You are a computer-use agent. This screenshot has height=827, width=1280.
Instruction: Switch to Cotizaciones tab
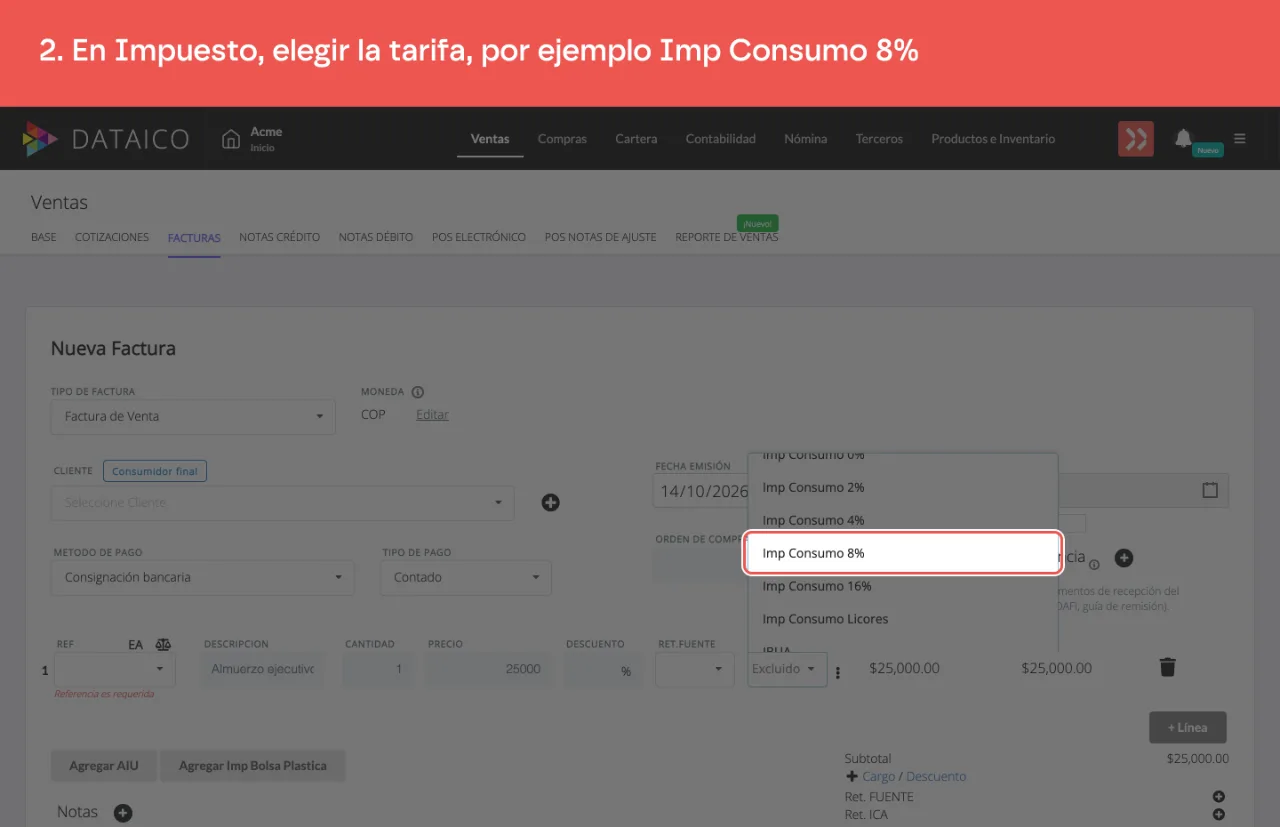click(112, 237)
